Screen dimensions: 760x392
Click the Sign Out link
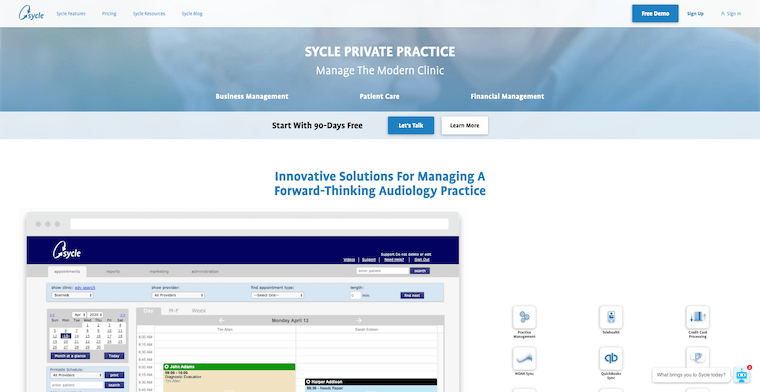pyautogui.click(x=422, y=260)
